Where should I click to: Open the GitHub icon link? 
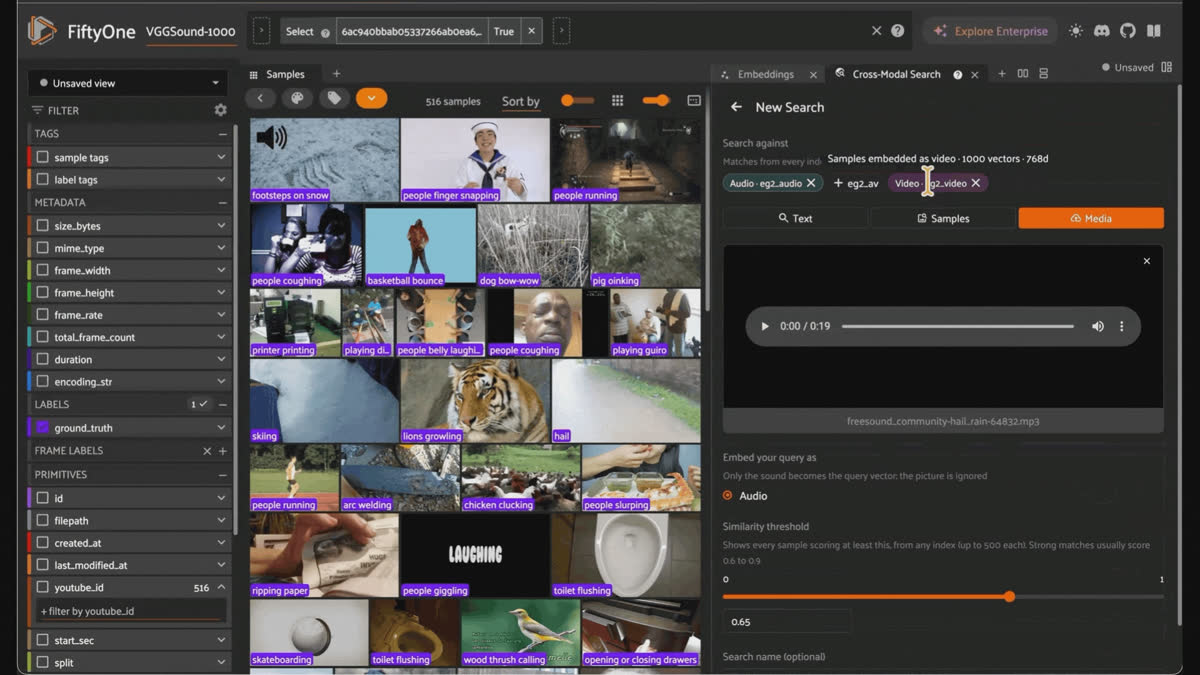1128,31
